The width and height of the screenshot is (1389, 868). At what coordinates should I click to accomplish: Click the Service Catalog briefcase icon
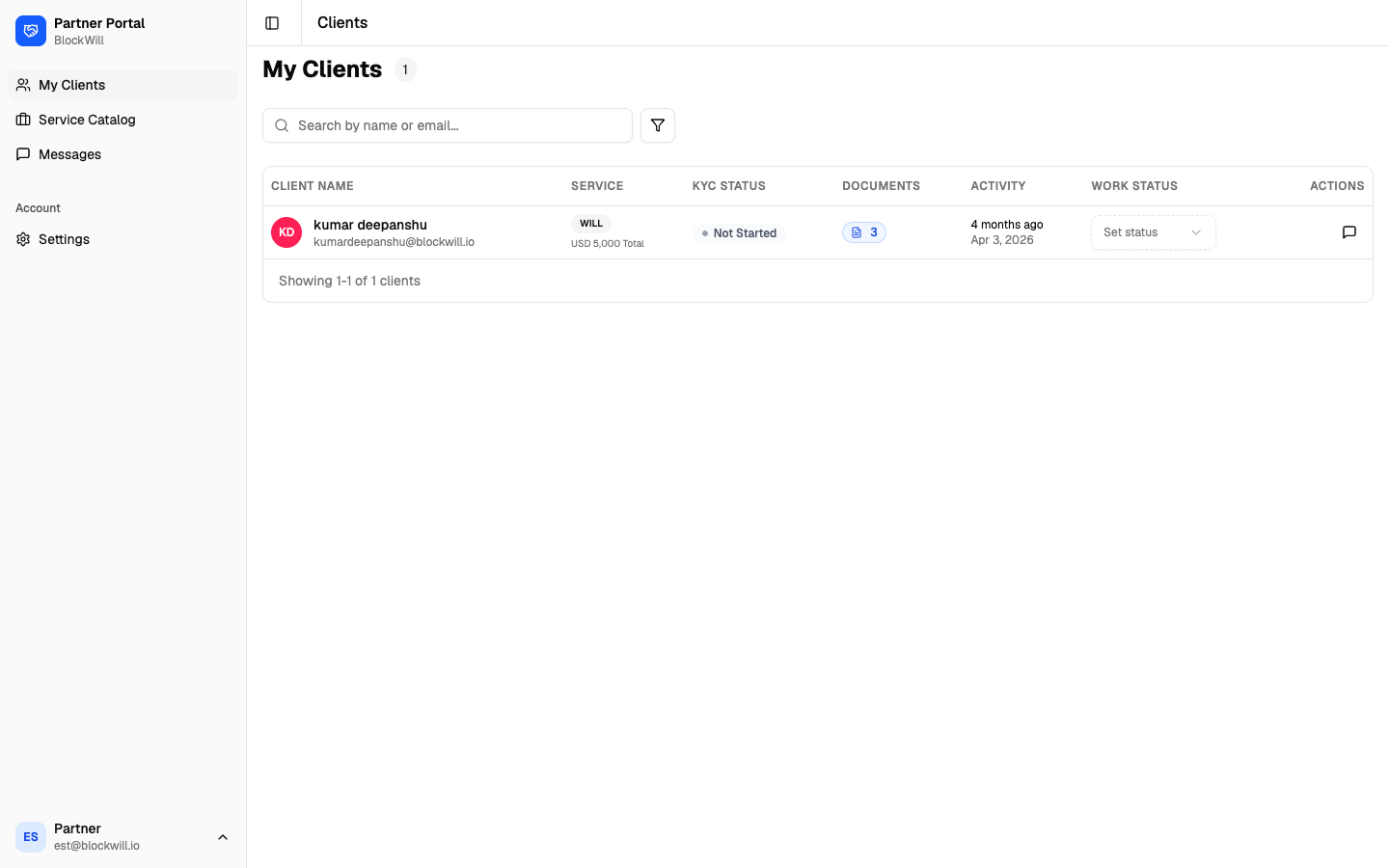click(x=23, y=120)
